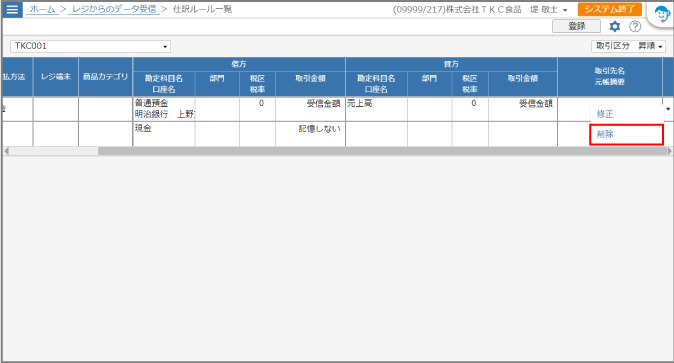This screenshot has height=363, width=674.
Task: Click the レジ端末 column header
Action: click(x=55, y=77)
